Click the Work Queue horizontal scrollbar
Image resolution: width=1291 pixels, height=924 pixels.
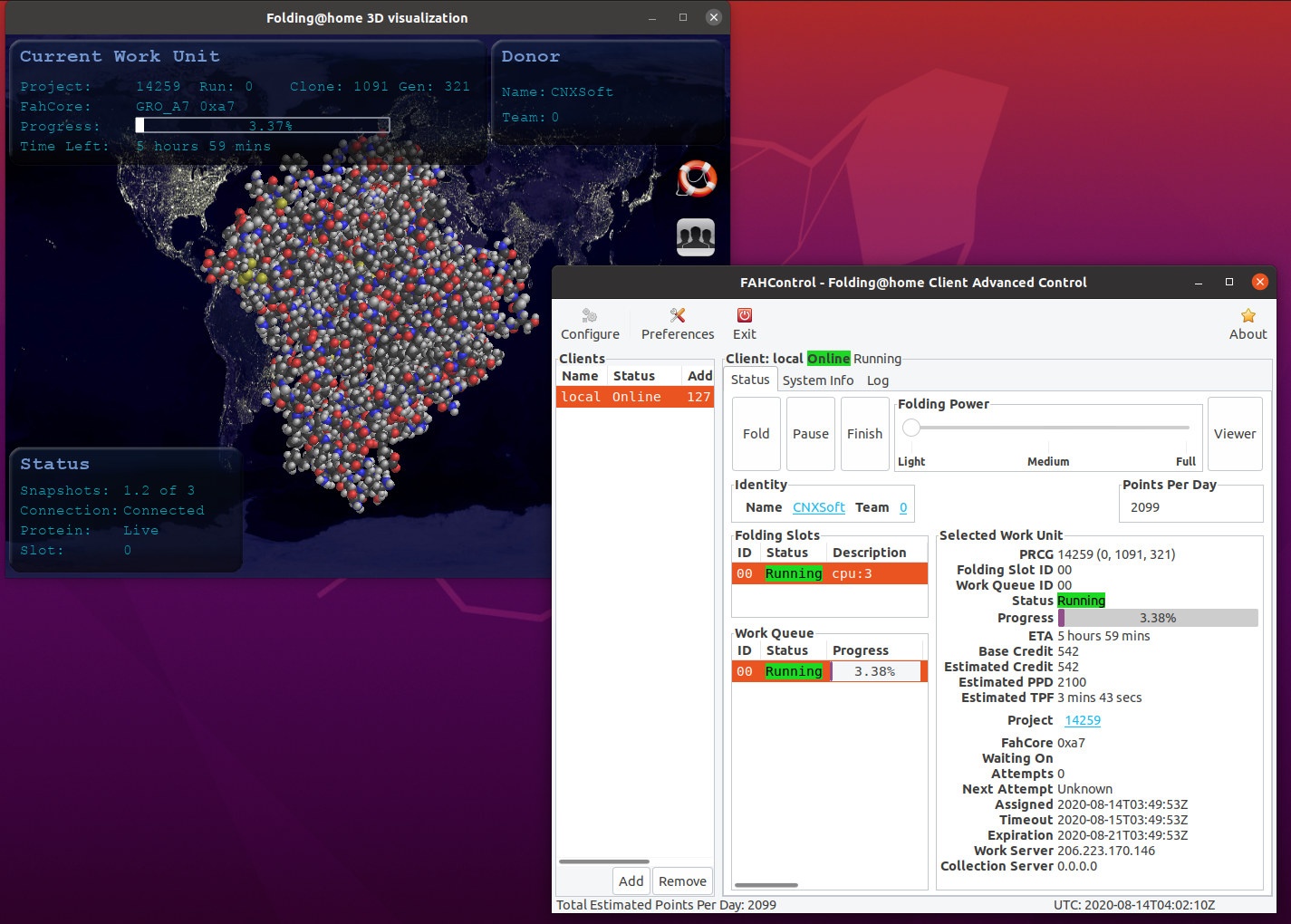pyautogui.click(x=766, y=885)
